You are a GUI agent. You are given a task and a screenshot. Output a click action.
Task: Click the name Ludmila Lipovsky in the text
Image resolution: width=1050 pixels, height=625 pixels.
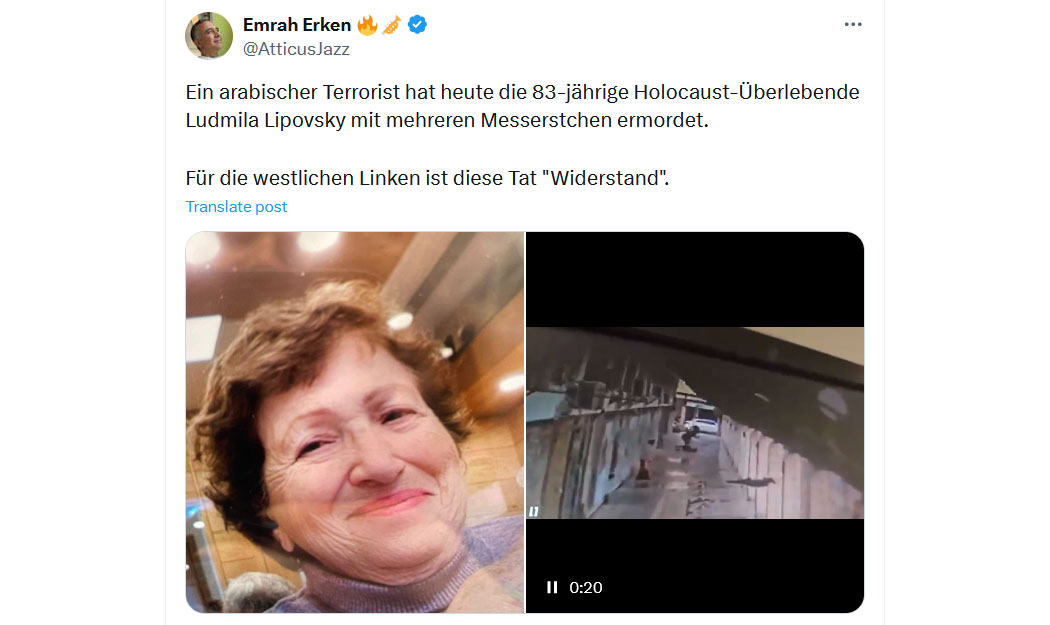point(265,121)
